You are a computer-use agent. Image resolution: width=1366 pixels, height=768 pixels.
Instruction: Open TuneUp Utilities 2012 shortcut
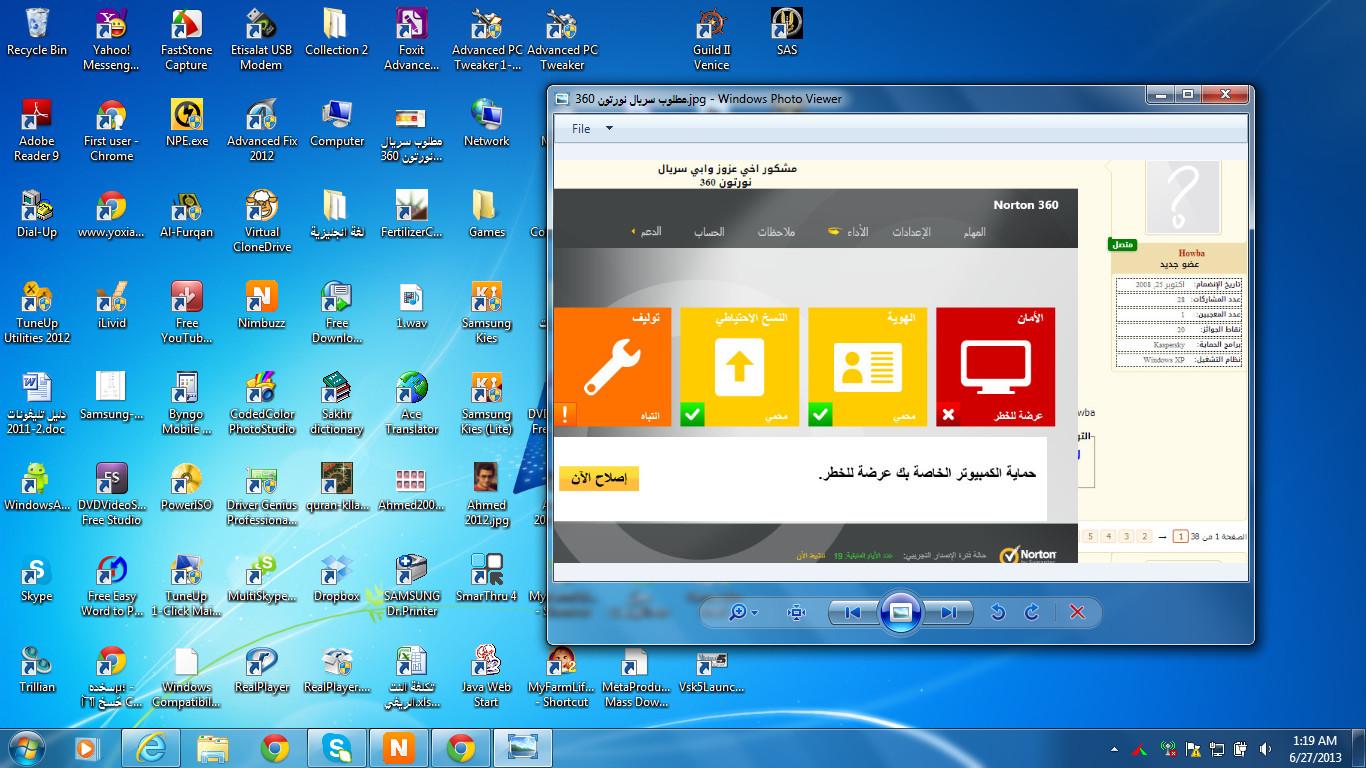point(37,313)
